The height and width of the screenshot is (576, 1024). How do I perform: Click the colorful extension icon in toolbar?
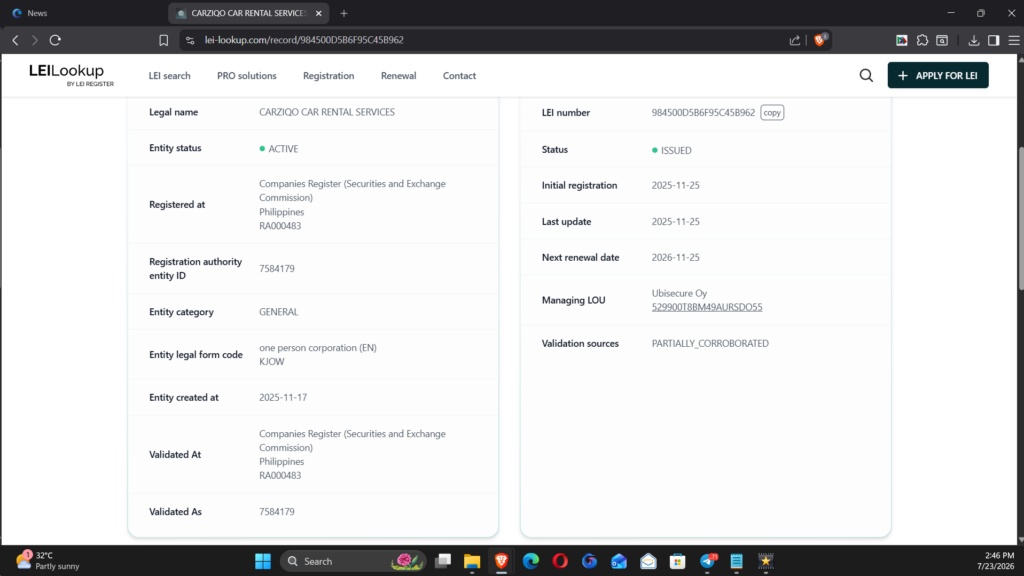point(902,40)
